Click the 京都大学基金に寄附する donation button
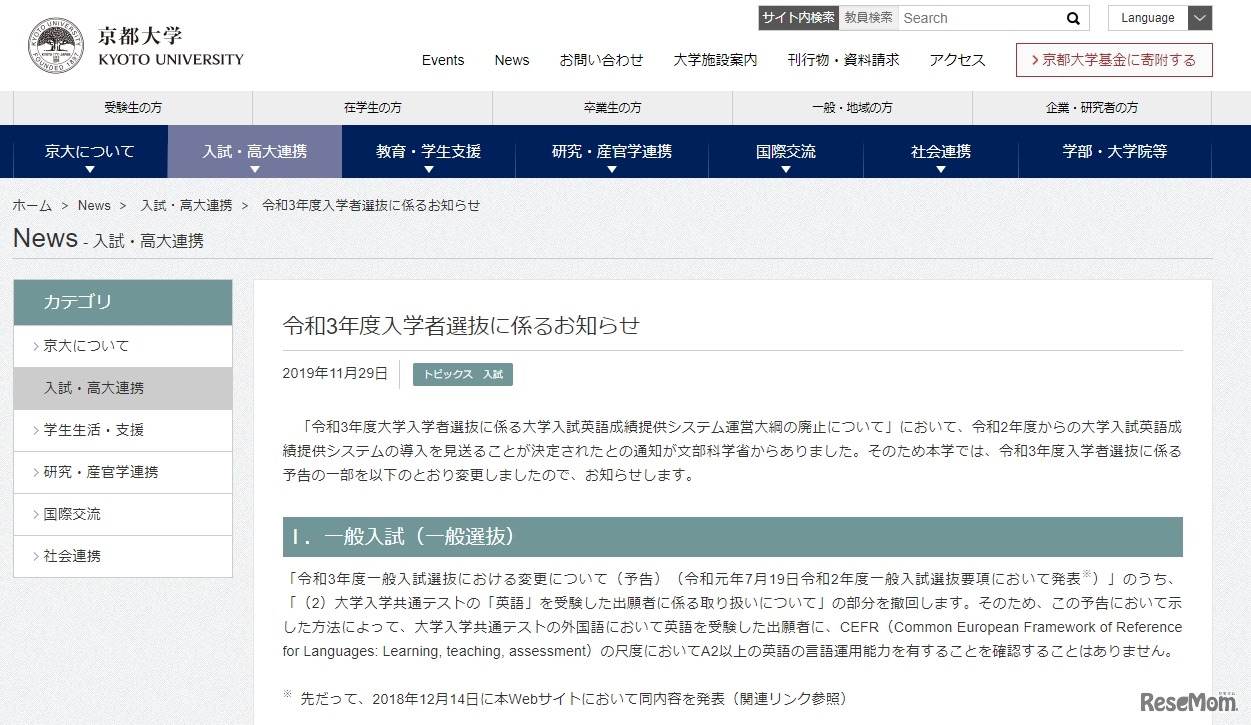 click(x=1113, y=60)
